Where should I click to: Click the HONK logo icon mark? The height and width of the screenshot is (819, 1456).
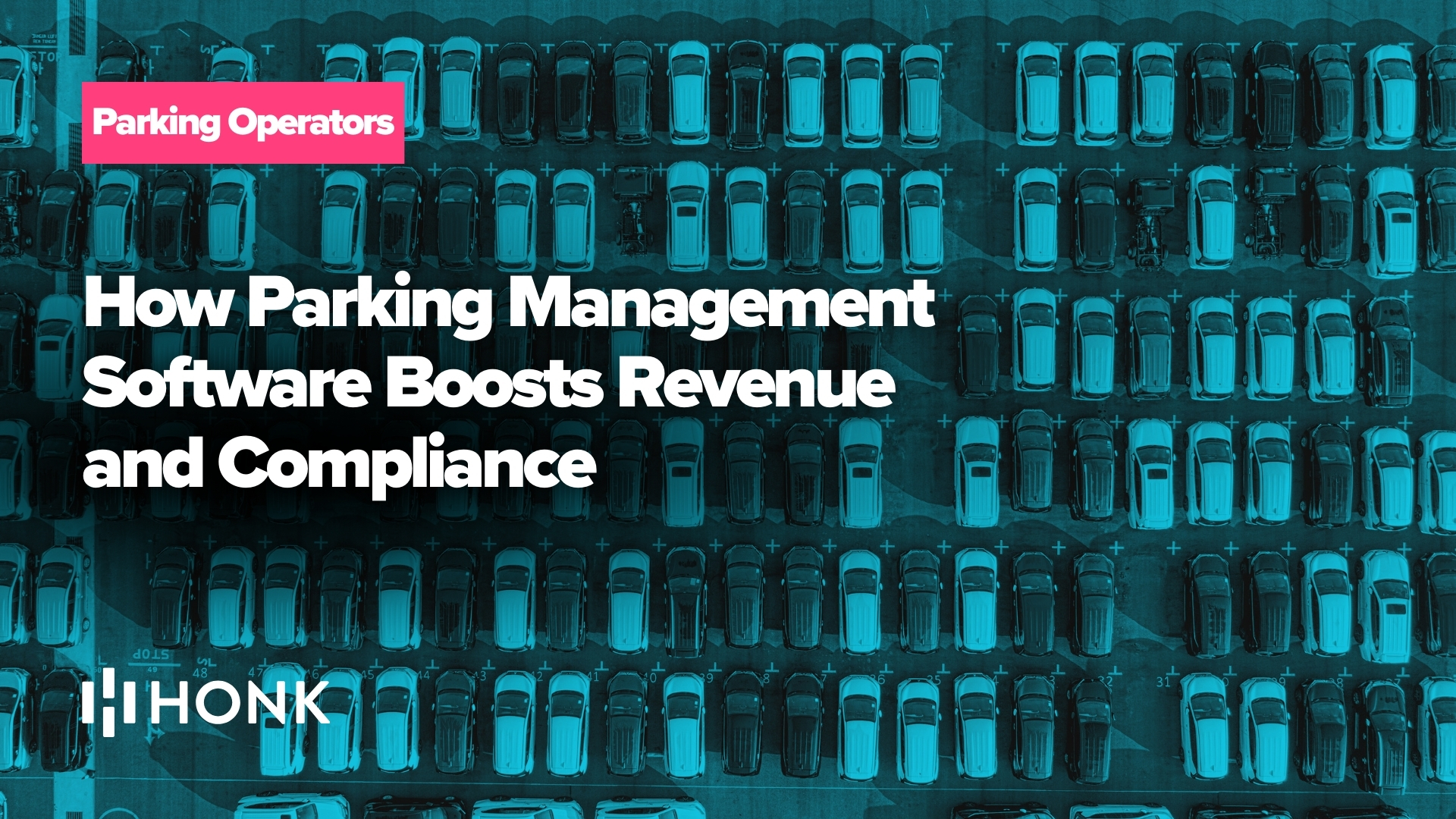click(108, 702)
